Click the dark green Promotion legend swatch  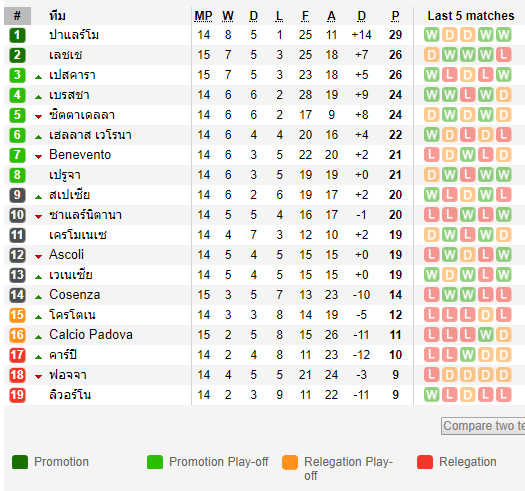[20, 462]
